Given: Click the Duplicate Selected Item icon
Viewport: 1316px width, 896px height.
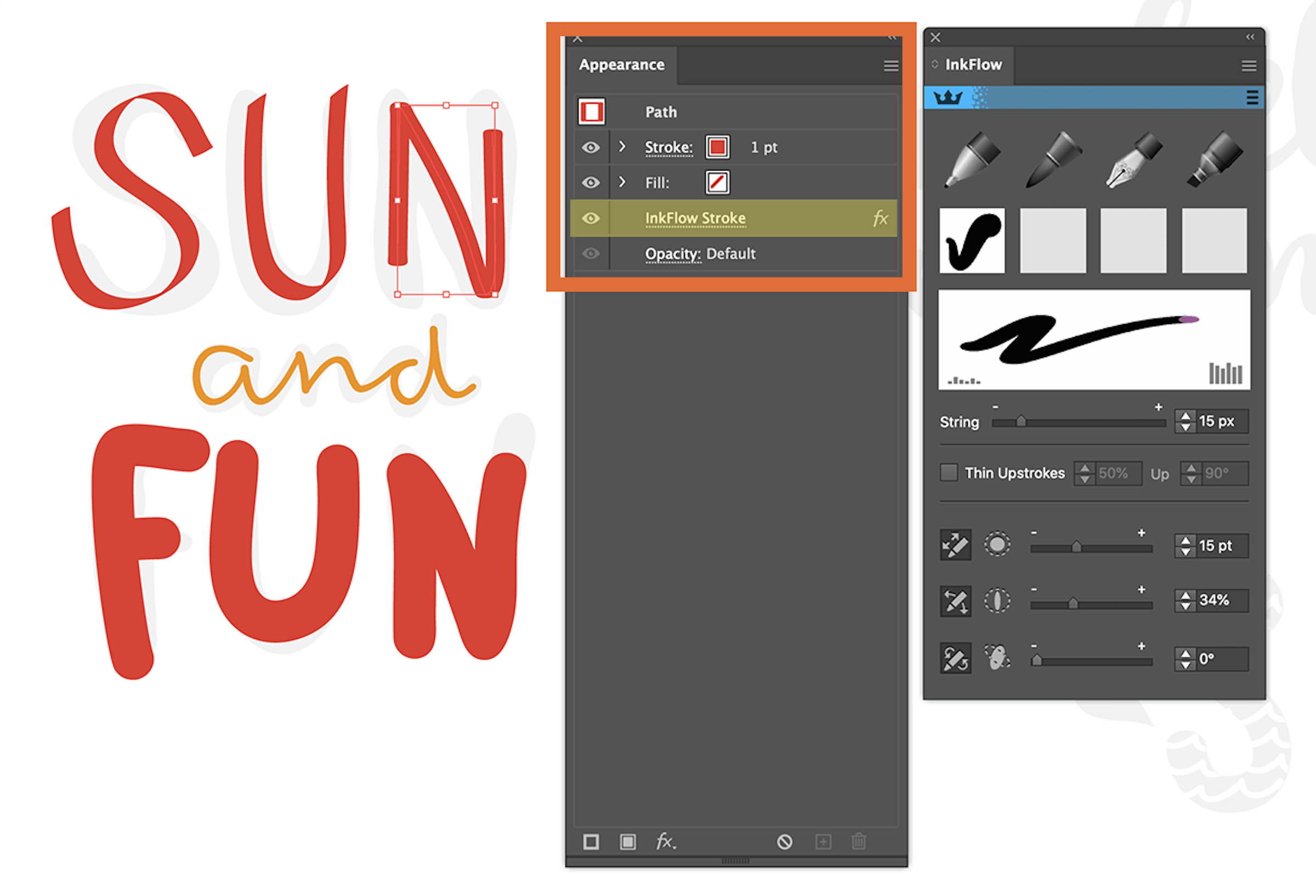Looking at the screenshot, I should (x=824, y=842).
